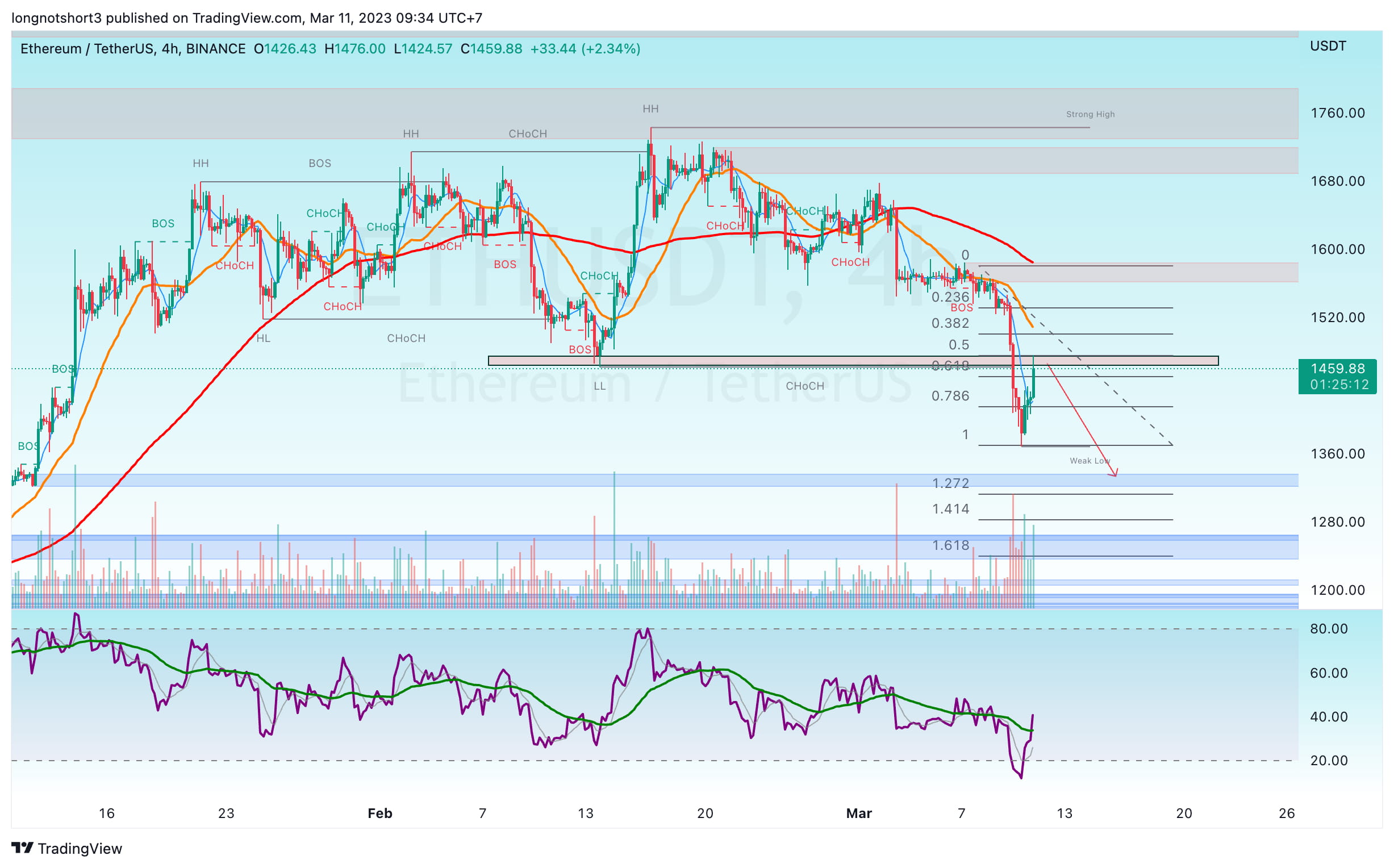Click the 1360.00 price axis label
This screenshot has height=868, width=1394.
1337,454
